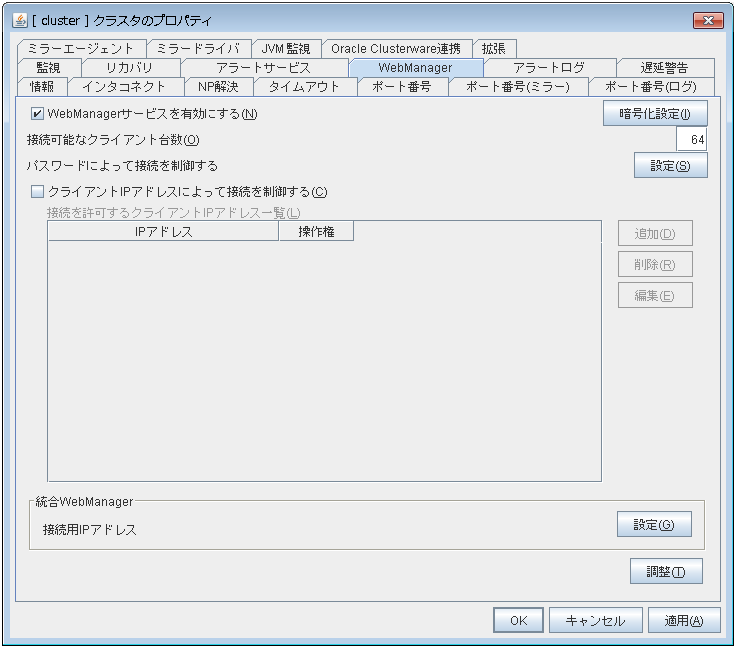
Task: Toggle WebManagerサービスを有効にする checkbox
Action: click(x=38, y=114)
